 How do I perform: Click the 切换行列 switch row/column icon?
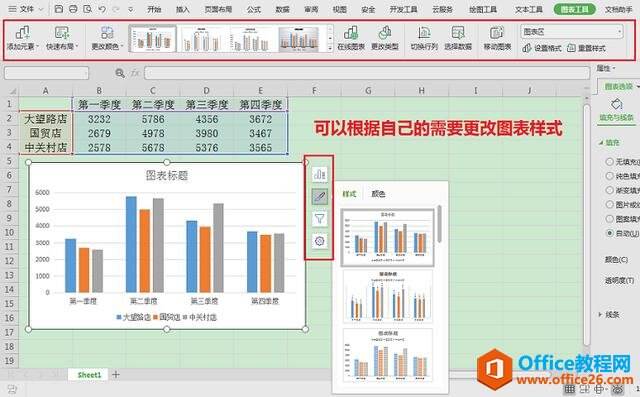(424, 38)
